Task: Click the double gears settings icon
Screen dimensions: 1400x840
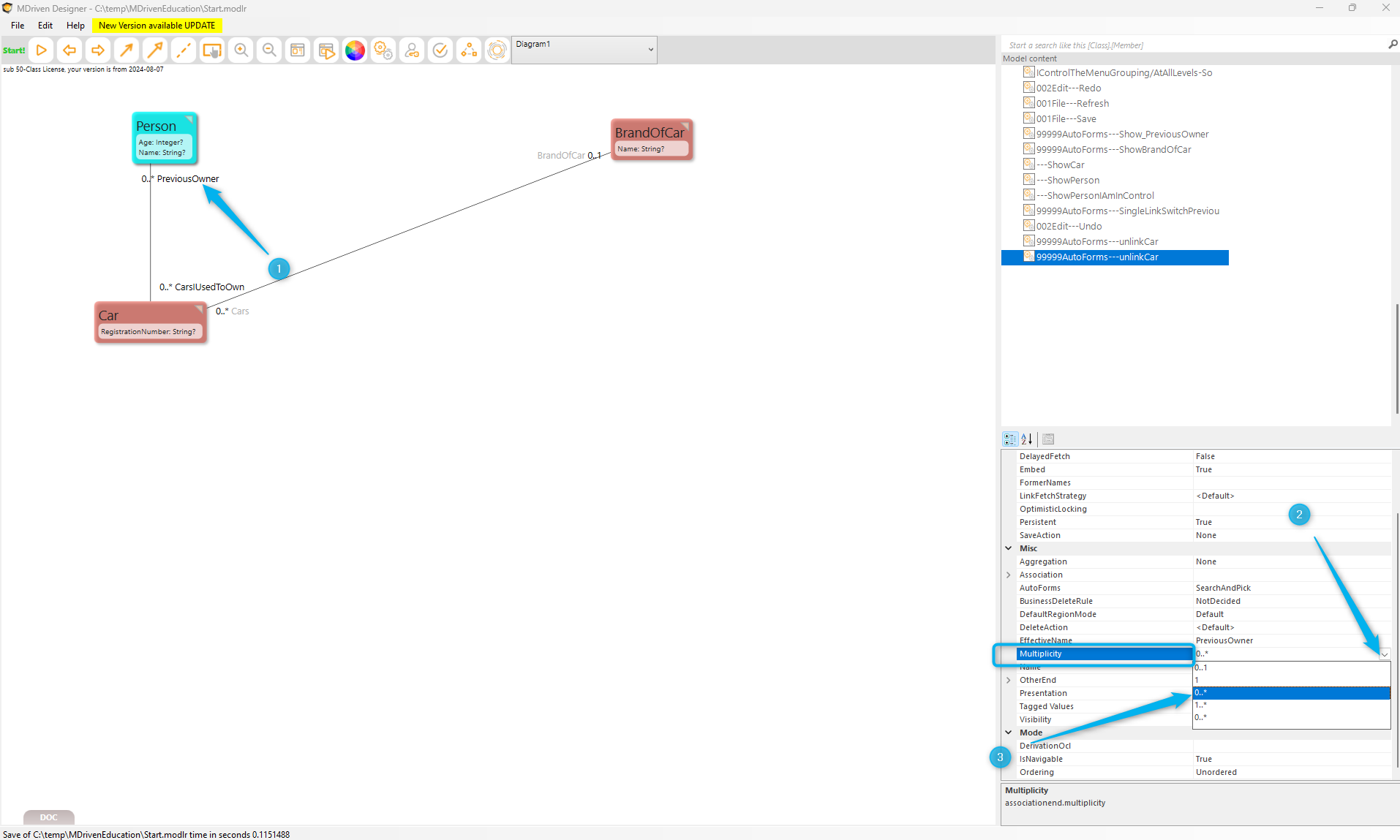Action: (383, 50)
